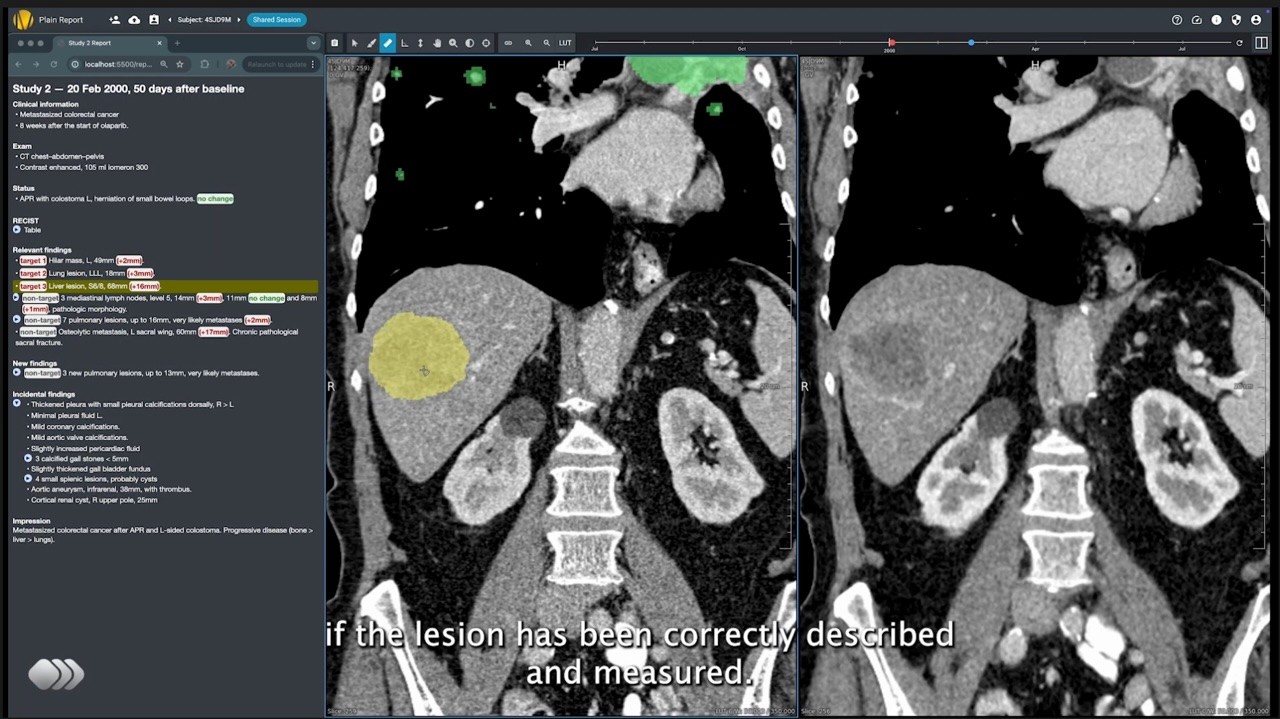Select the arrow pointer tool

point(354,43)
